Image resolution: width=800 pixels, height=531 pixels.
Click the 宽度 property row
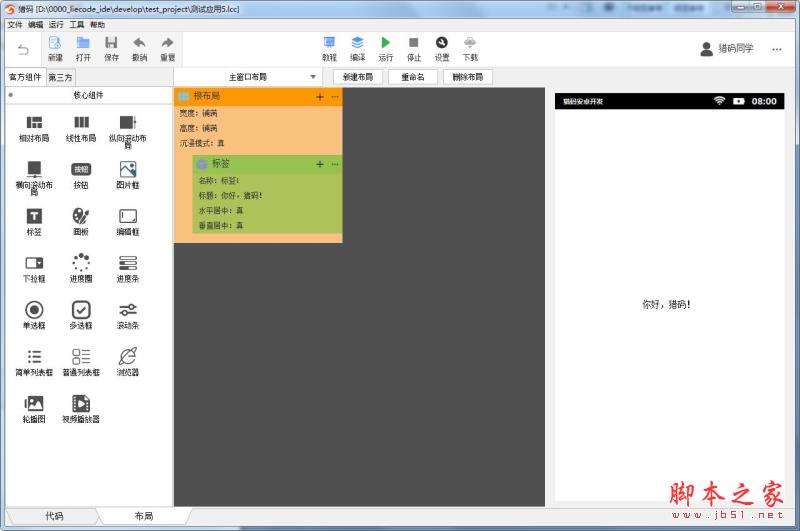[x=258, y=113]
